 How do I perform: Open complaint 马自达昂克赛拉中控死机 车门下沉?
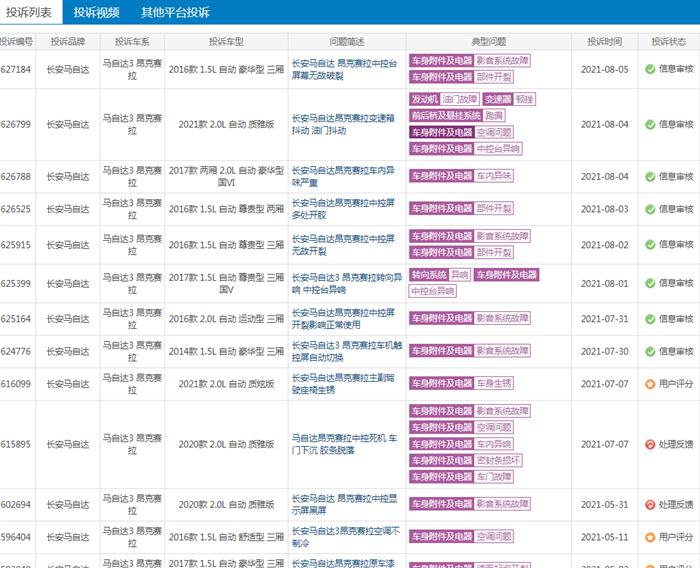[344, 445]
